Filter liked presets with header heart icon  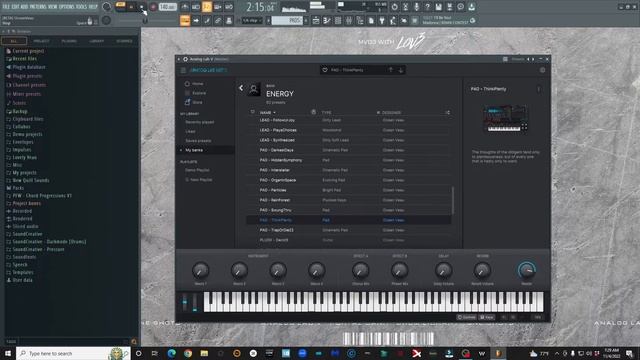[252, 112]
